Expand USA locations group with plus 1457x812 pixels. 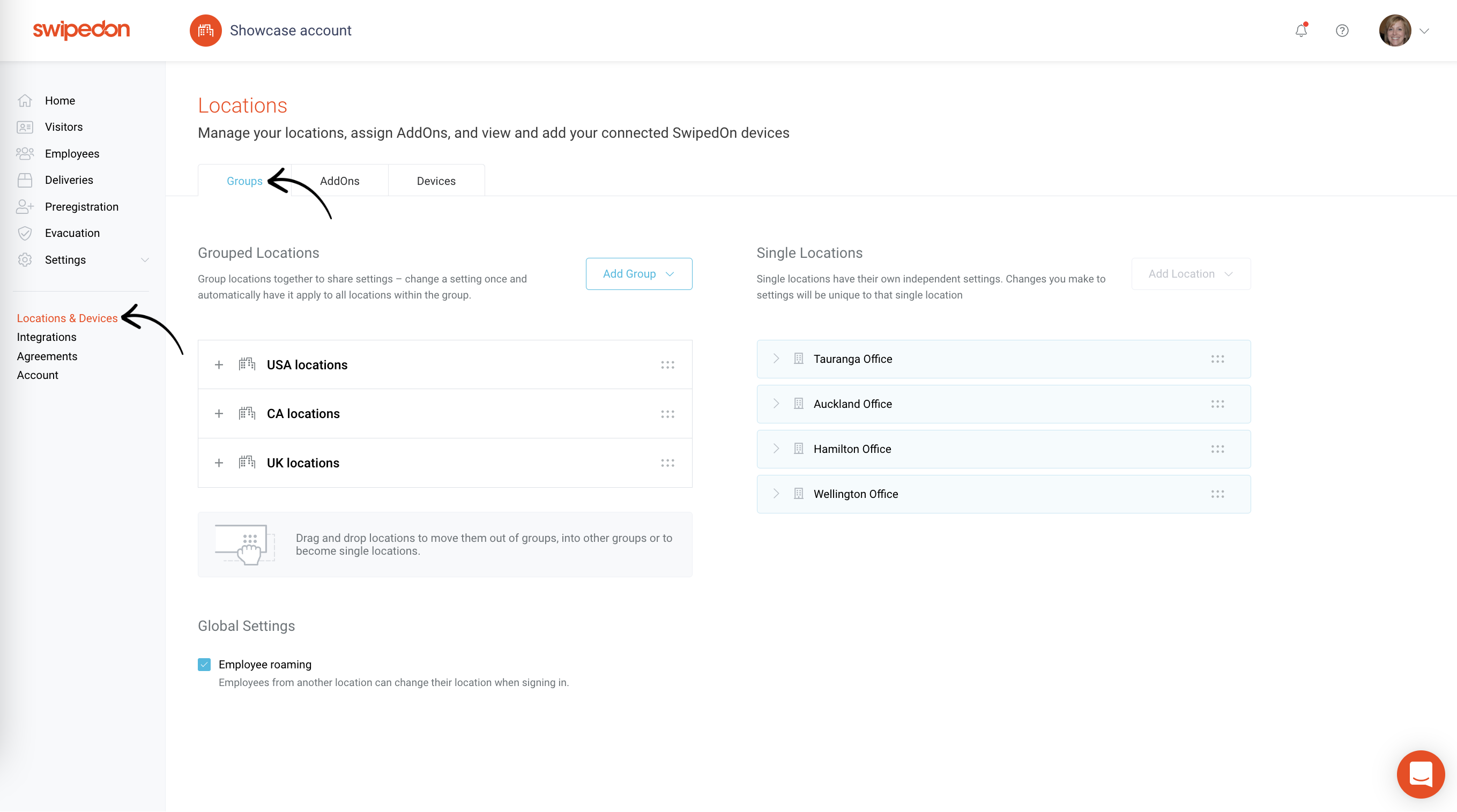tap(219, 366)
